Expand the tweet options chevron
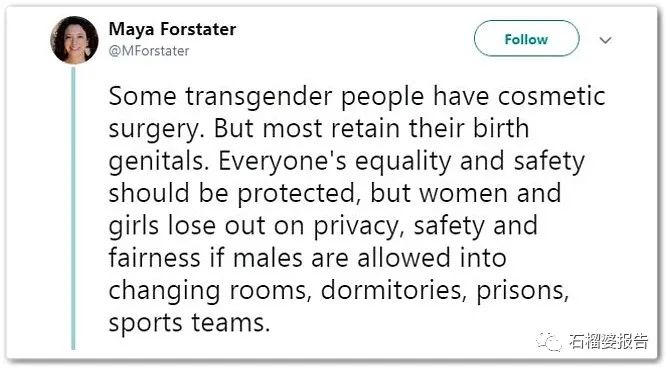This screenshot has width=670, height=371. (x=605, y=40)
